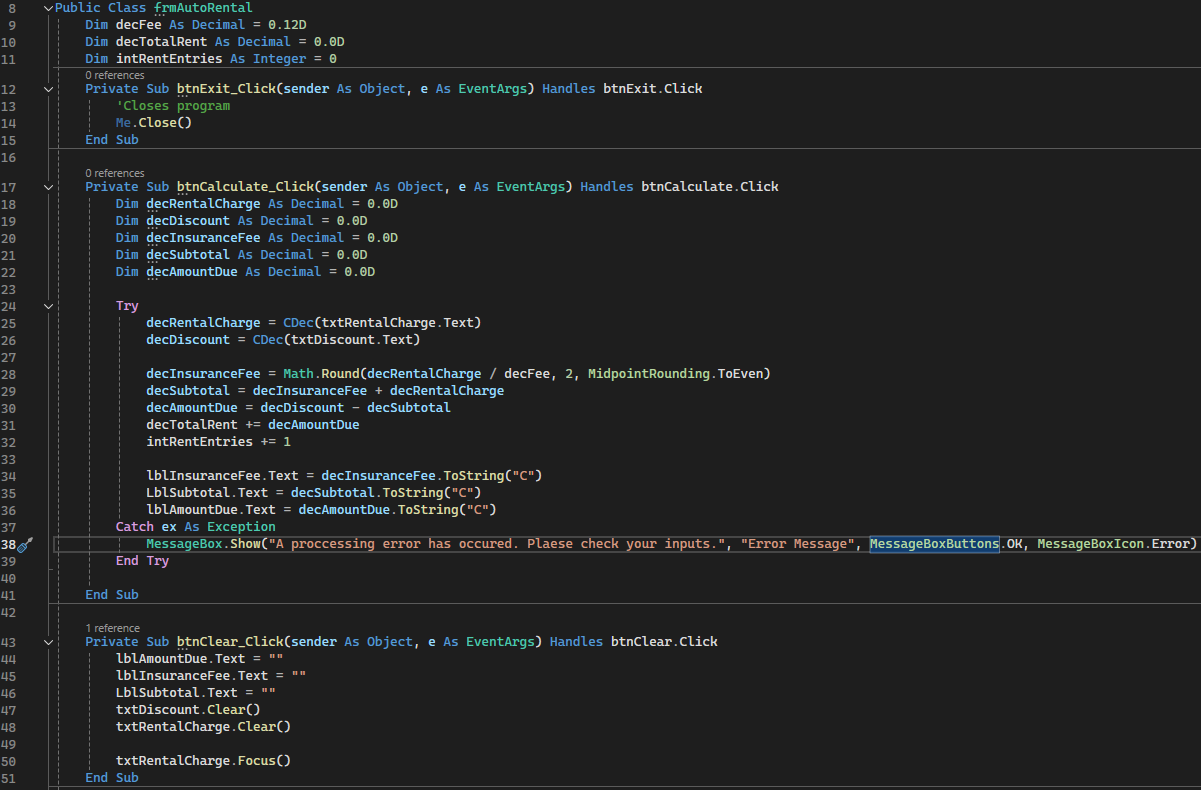Click MessageBoxIcon.Error argument

click(1113, 544)
